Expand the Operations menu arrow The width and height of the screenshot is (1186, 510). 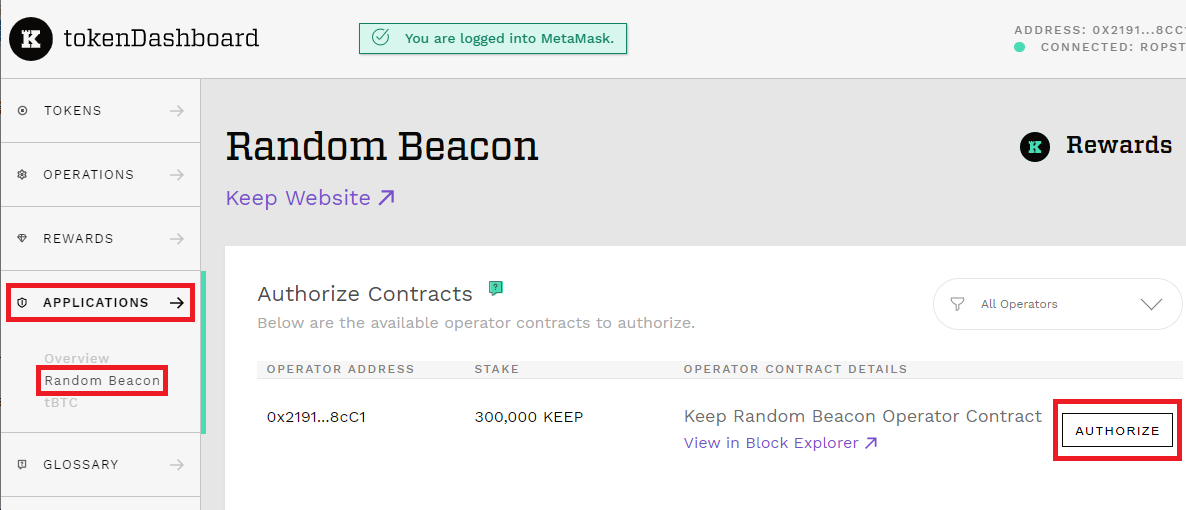click(177, 175)
